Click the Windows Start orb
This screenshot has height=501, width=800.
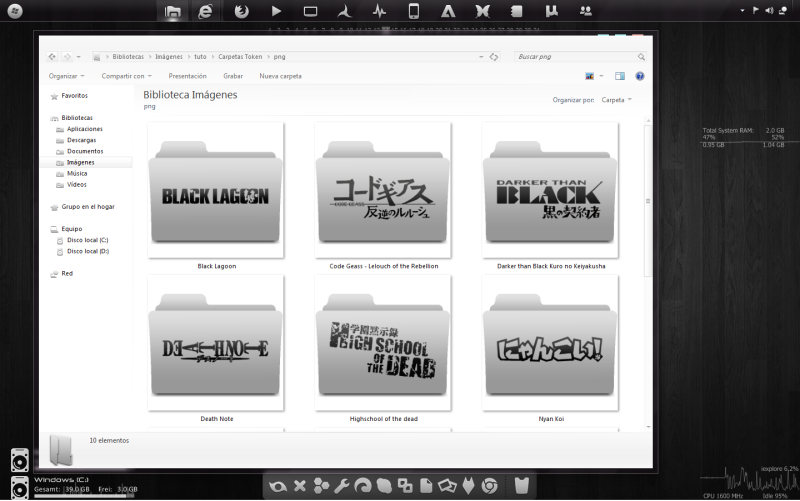pyautogui.click(x=15, y=11)
